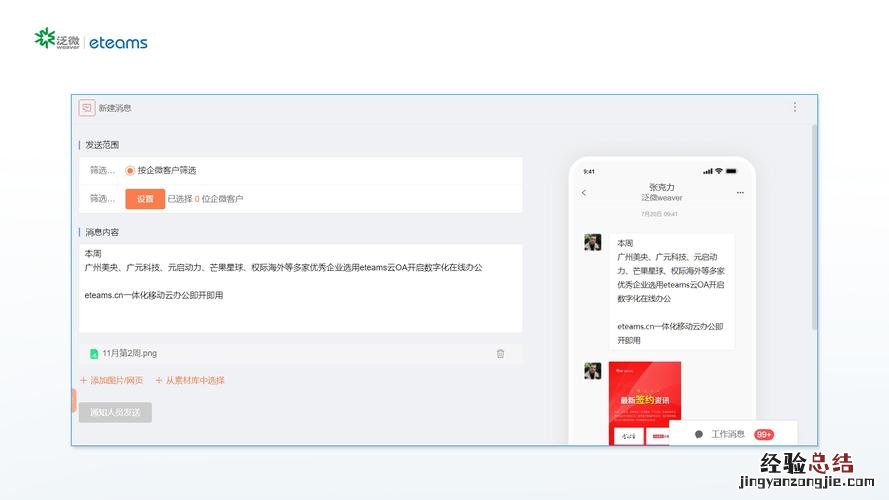Click the 新建消息 title text
Screen dimensions: 889x500
pyautogui.click(x=115, y=108)
